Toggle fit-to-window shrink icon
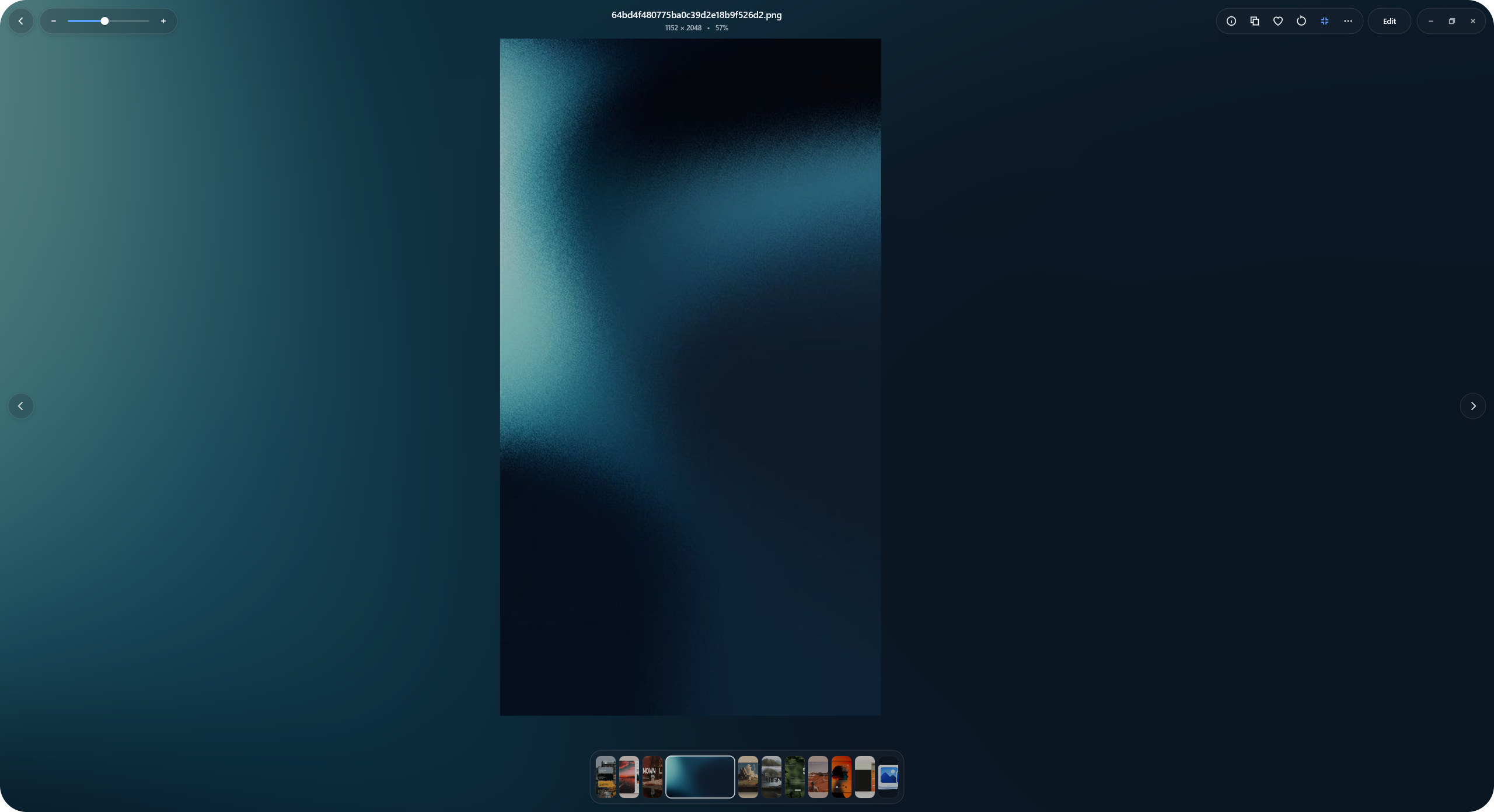Screen dimensions: 1494x812 [1325, 21]
